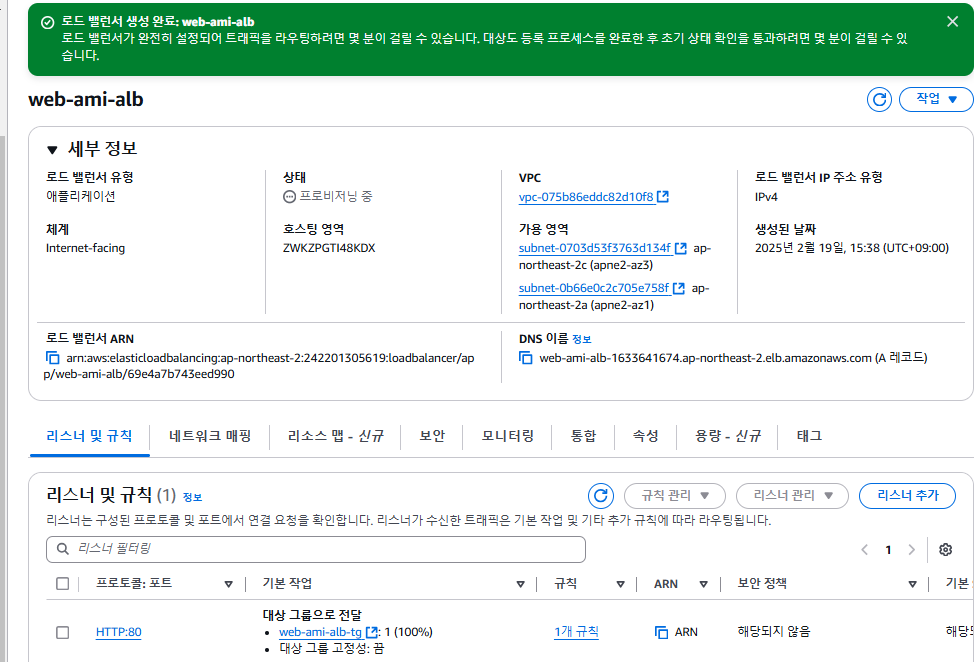Click the web-ami-alb page title

coord(86,99)
